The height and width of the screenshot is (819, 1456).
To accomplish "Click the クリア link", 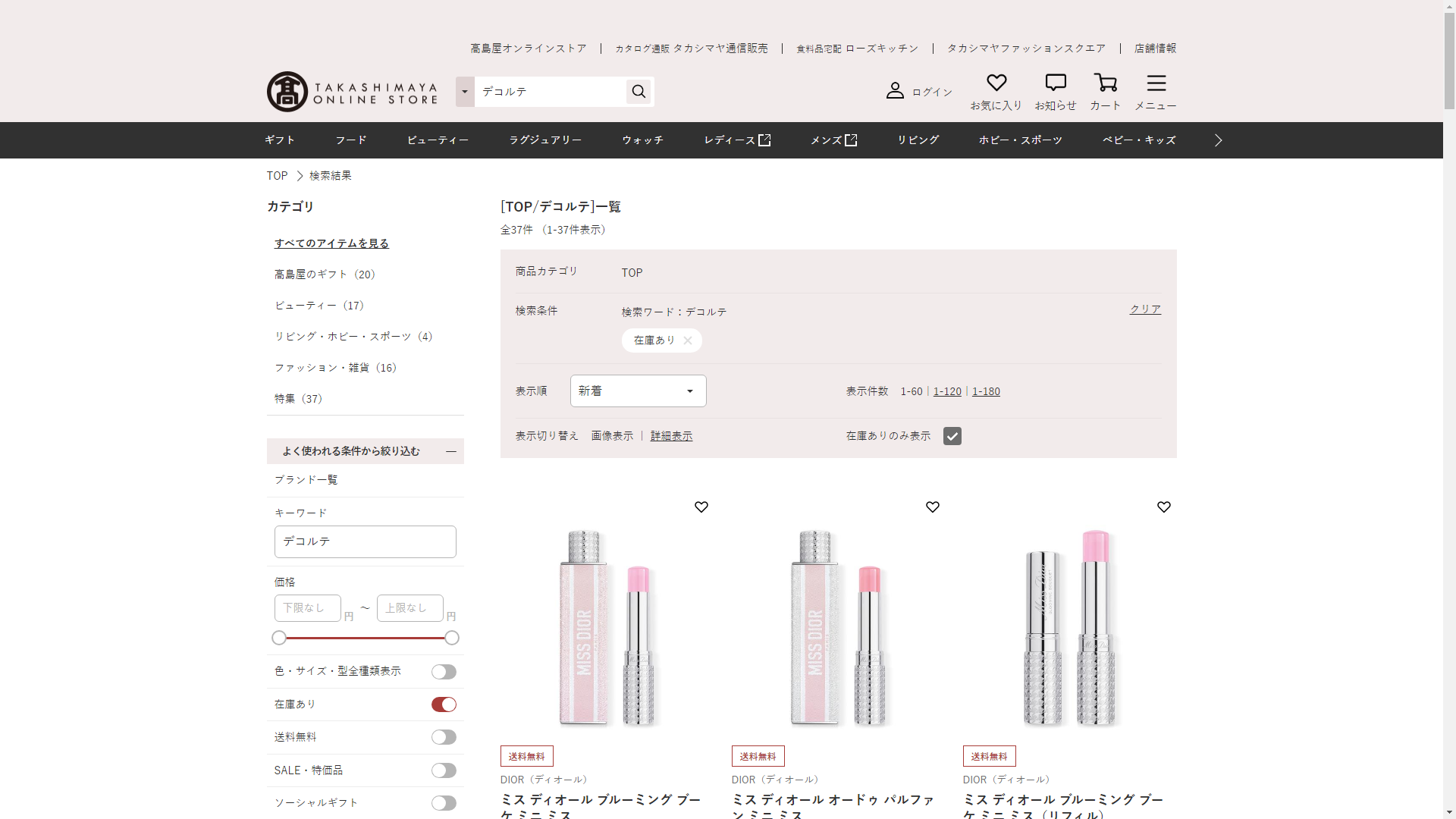I will click(1145, 309).
